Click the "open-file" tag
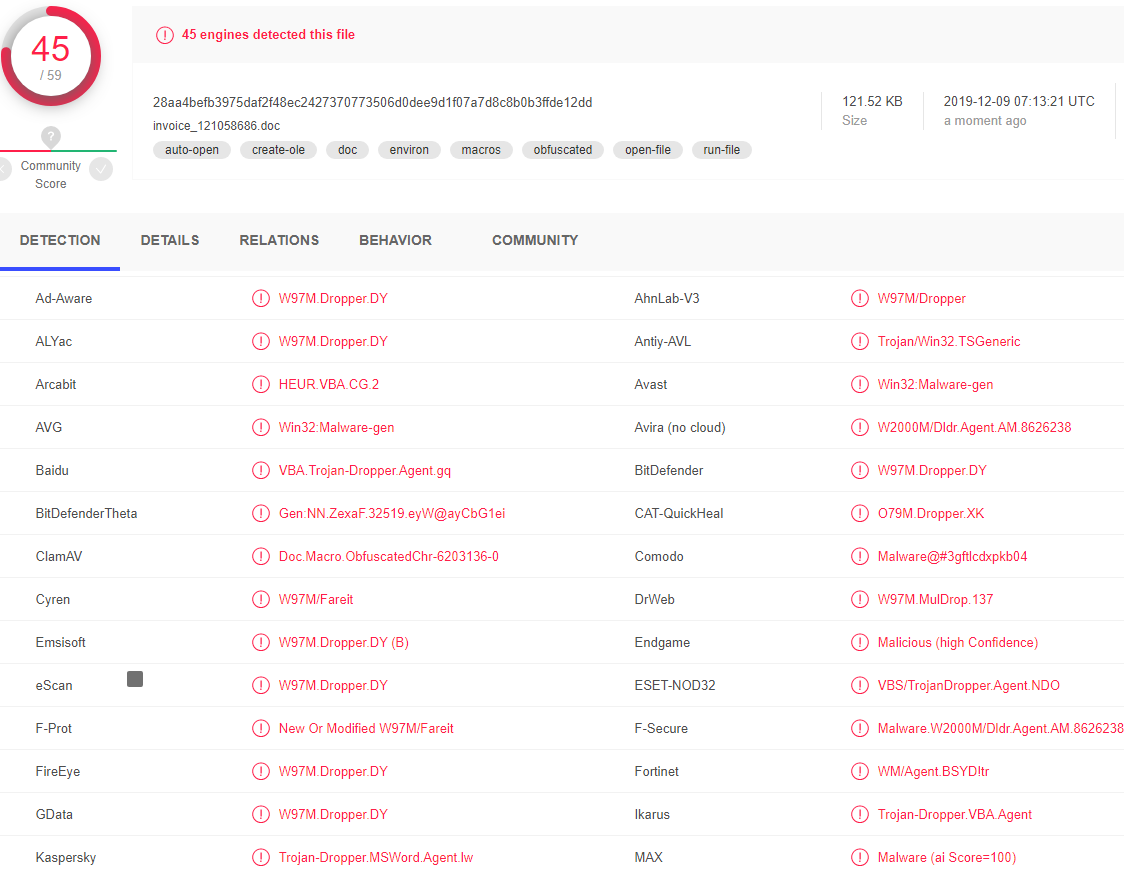 (x=648, y=150)
